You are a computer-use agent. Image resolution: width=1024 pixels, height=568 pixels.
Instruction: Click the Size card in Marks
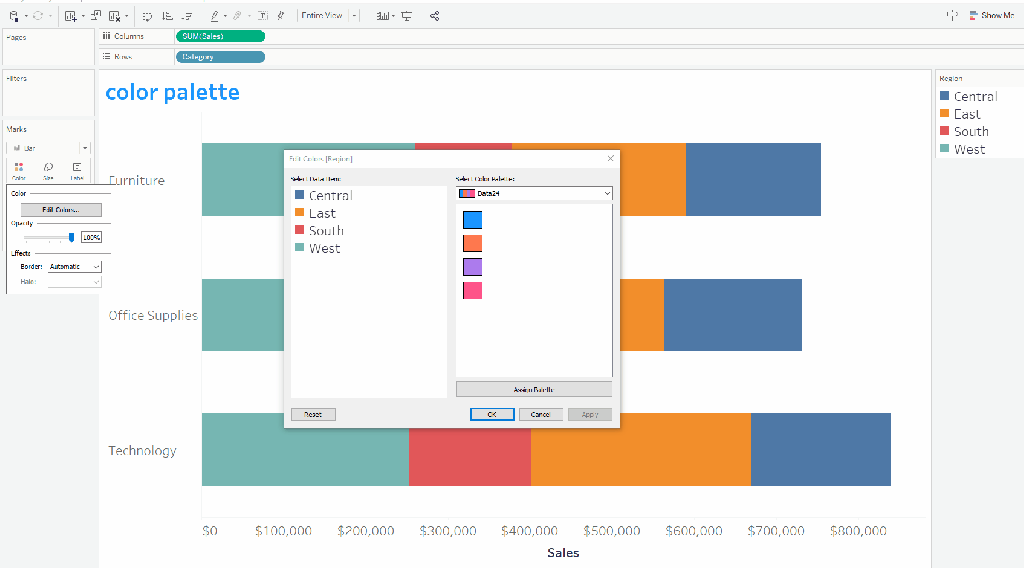[x=47, y=169]
